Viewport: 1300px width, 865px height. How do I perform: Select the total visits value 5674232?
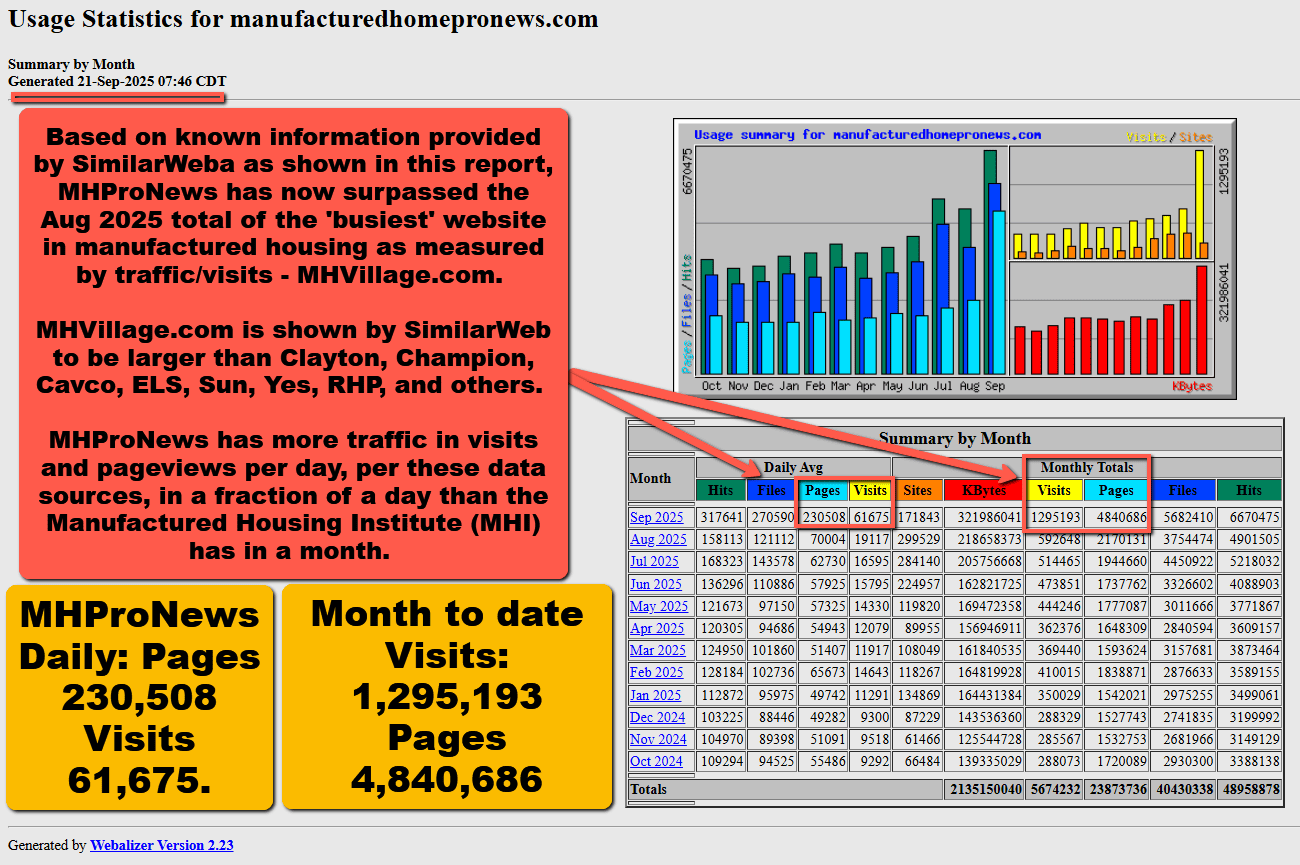[1054, 789]
